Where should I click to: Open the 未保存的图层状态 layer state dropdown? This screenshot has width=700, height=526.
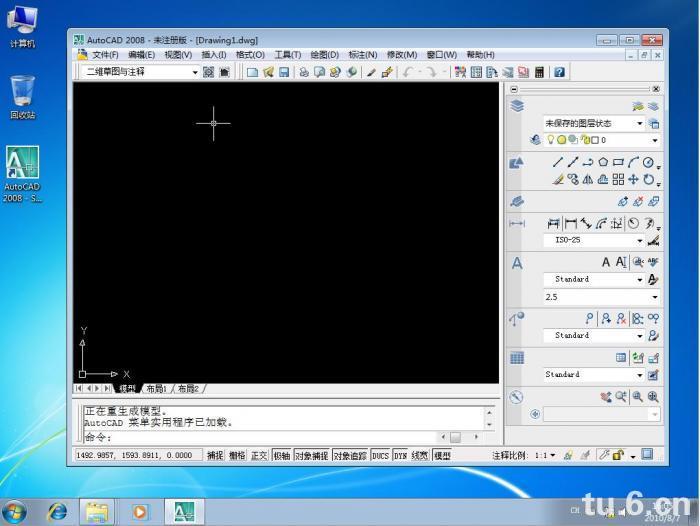coord(640,123)
